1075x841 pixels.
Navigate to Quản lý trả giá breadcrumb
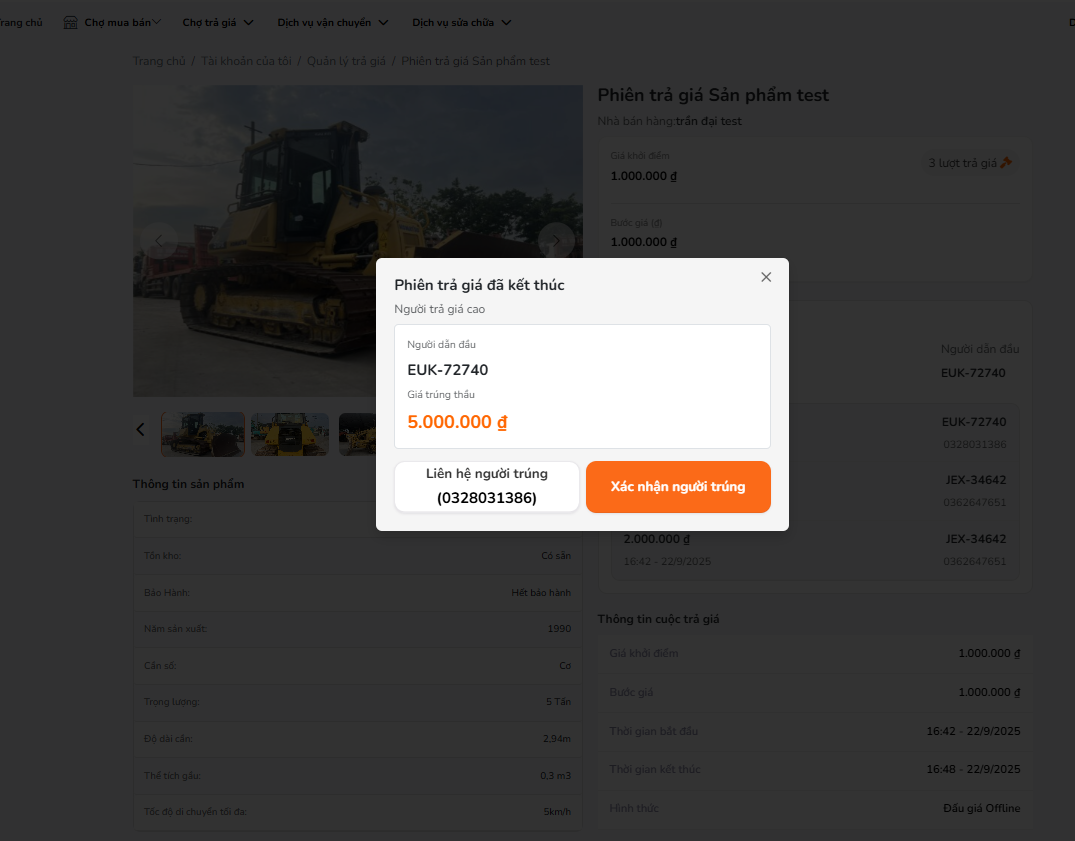(x=346, y=61)
